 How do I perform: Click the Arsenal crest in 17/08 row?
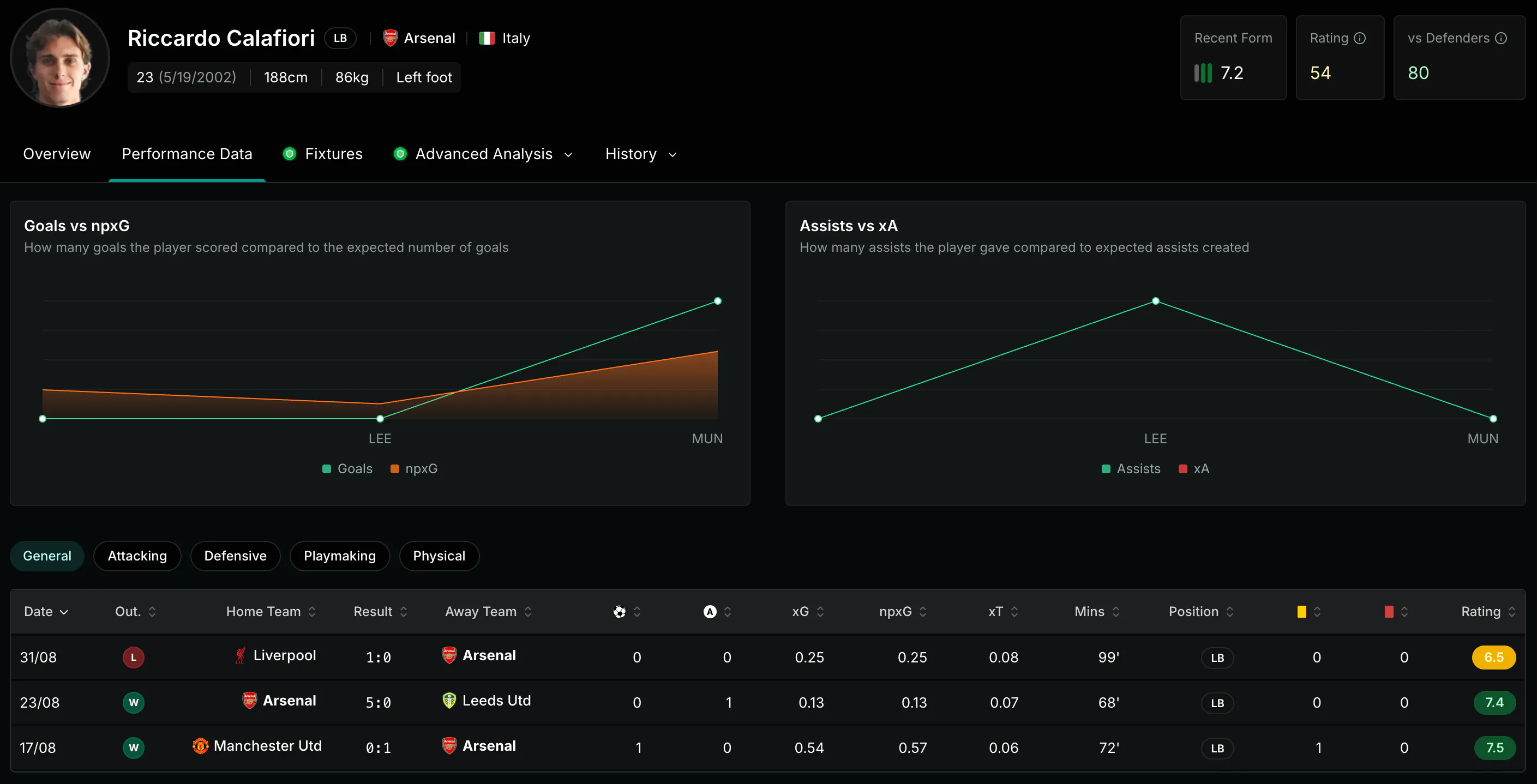pos(449,746)
